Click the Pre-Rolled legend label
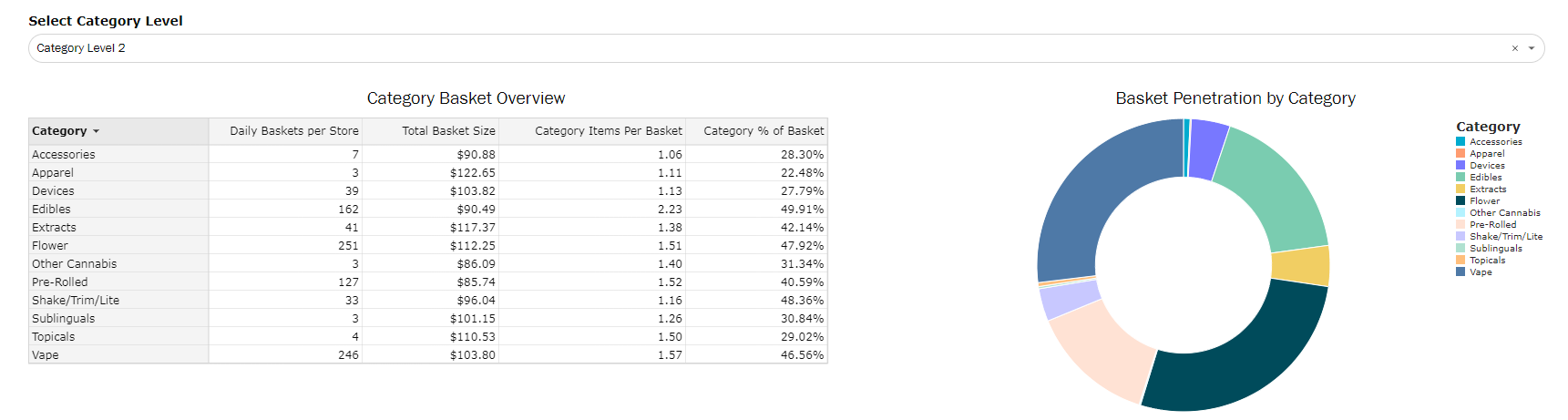This screenshot has width=1568, height=420. pyautogui.click(x=1492, y=224)
